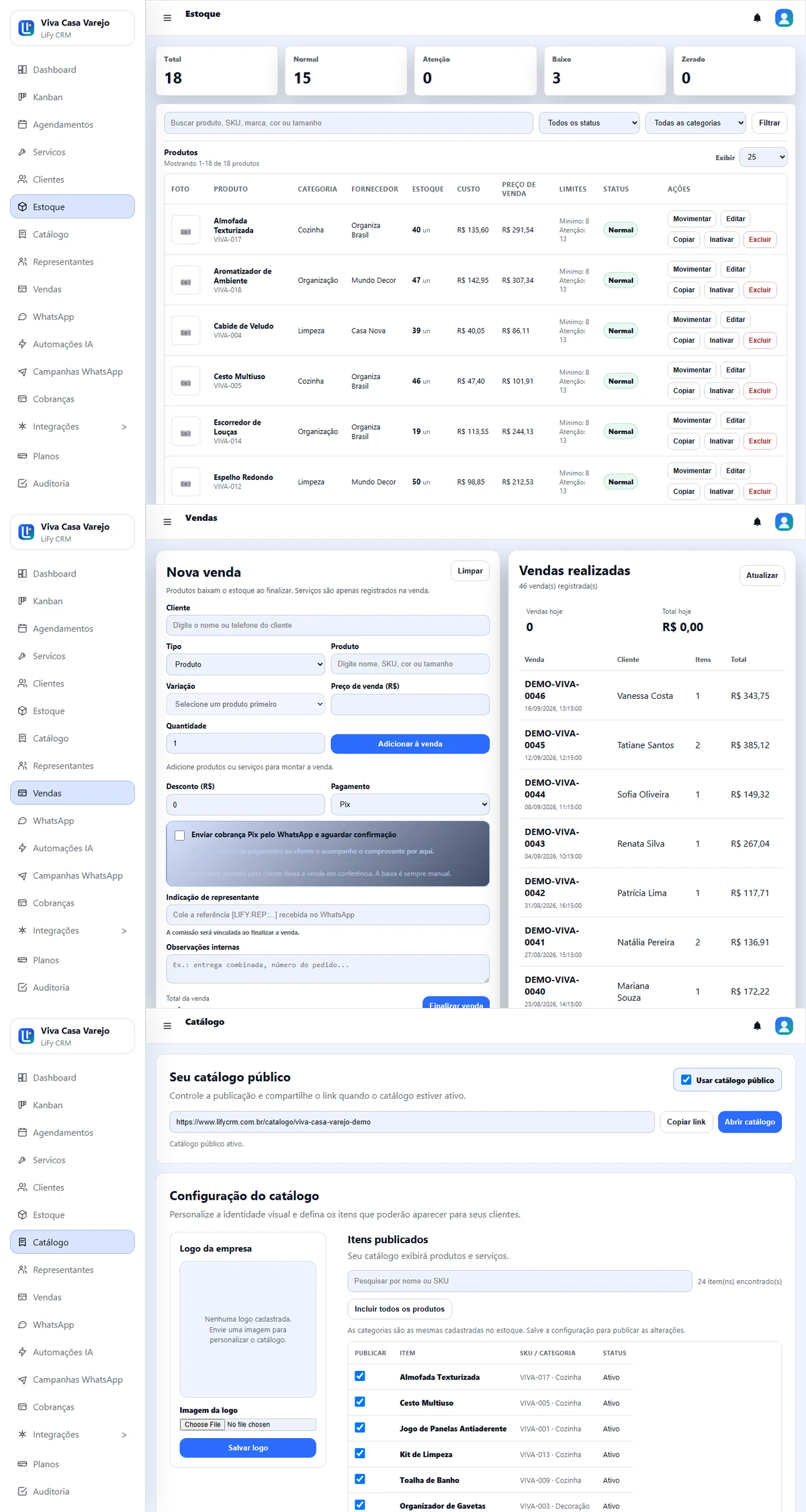Open the user avatar in the Estoque header
The image size is (806, 1512).
784,18
